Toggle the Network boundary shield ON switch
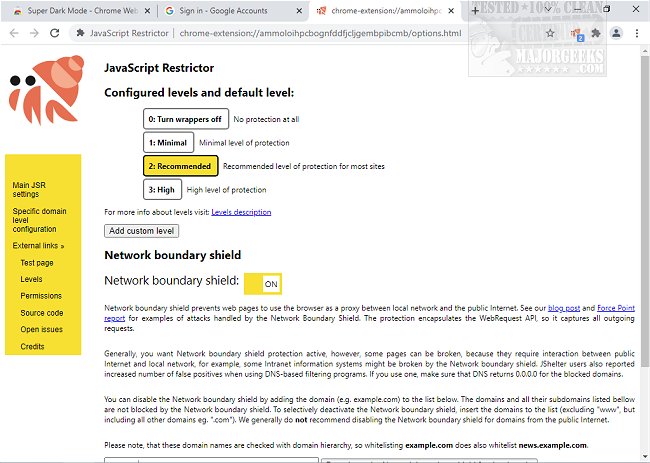 pyautogui.click(x=263, y=282)
